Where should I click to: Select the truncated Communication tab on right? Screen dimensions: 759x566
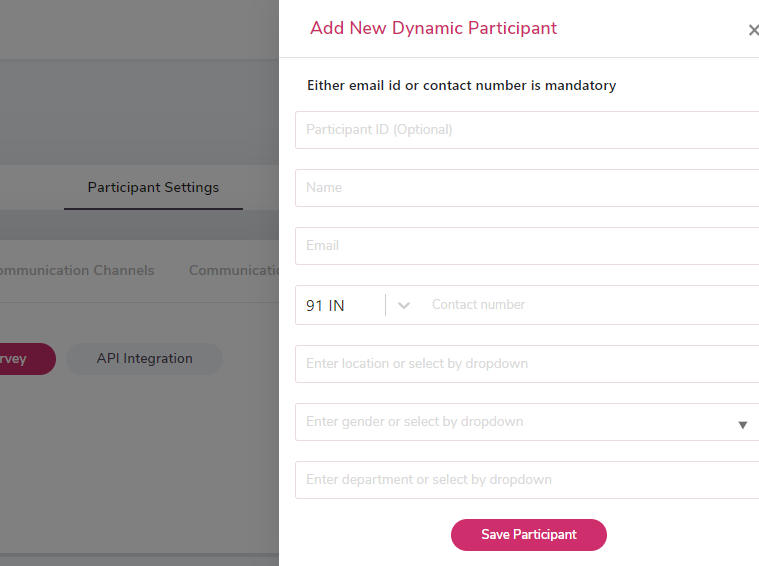tap(234, 271)
